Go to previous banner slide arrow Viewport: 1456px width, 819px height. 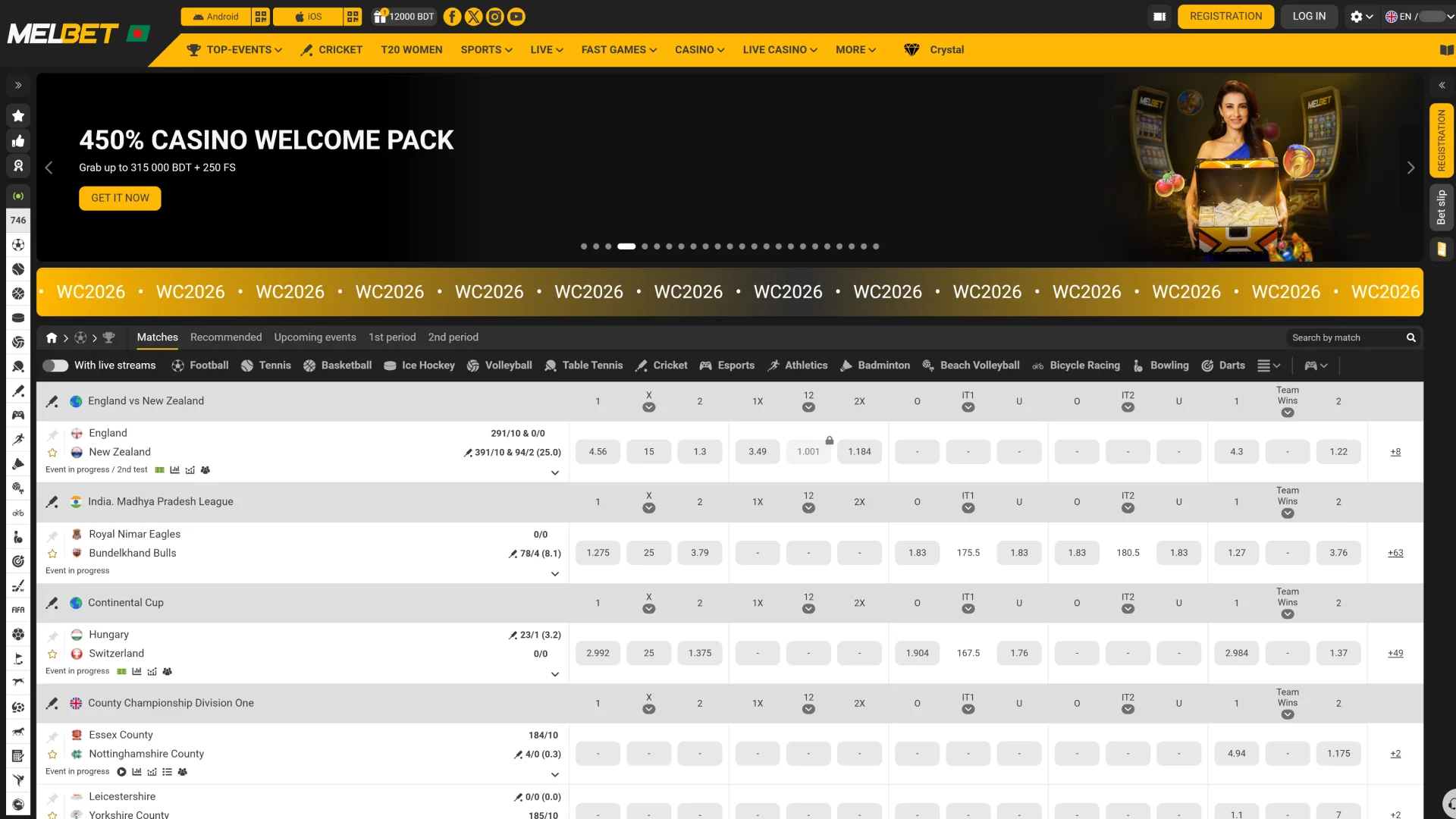click(49, 168)
